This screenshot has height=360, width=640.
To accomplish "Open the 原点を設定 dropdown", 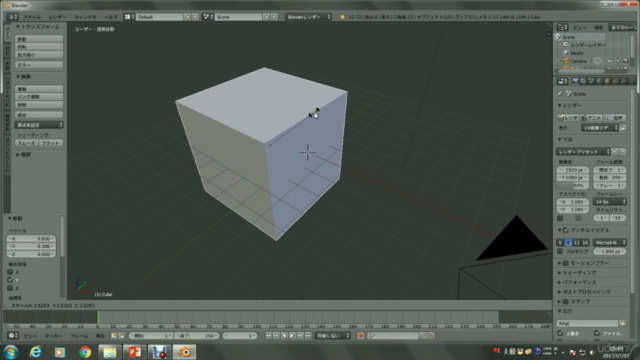I will coord(39,125).
